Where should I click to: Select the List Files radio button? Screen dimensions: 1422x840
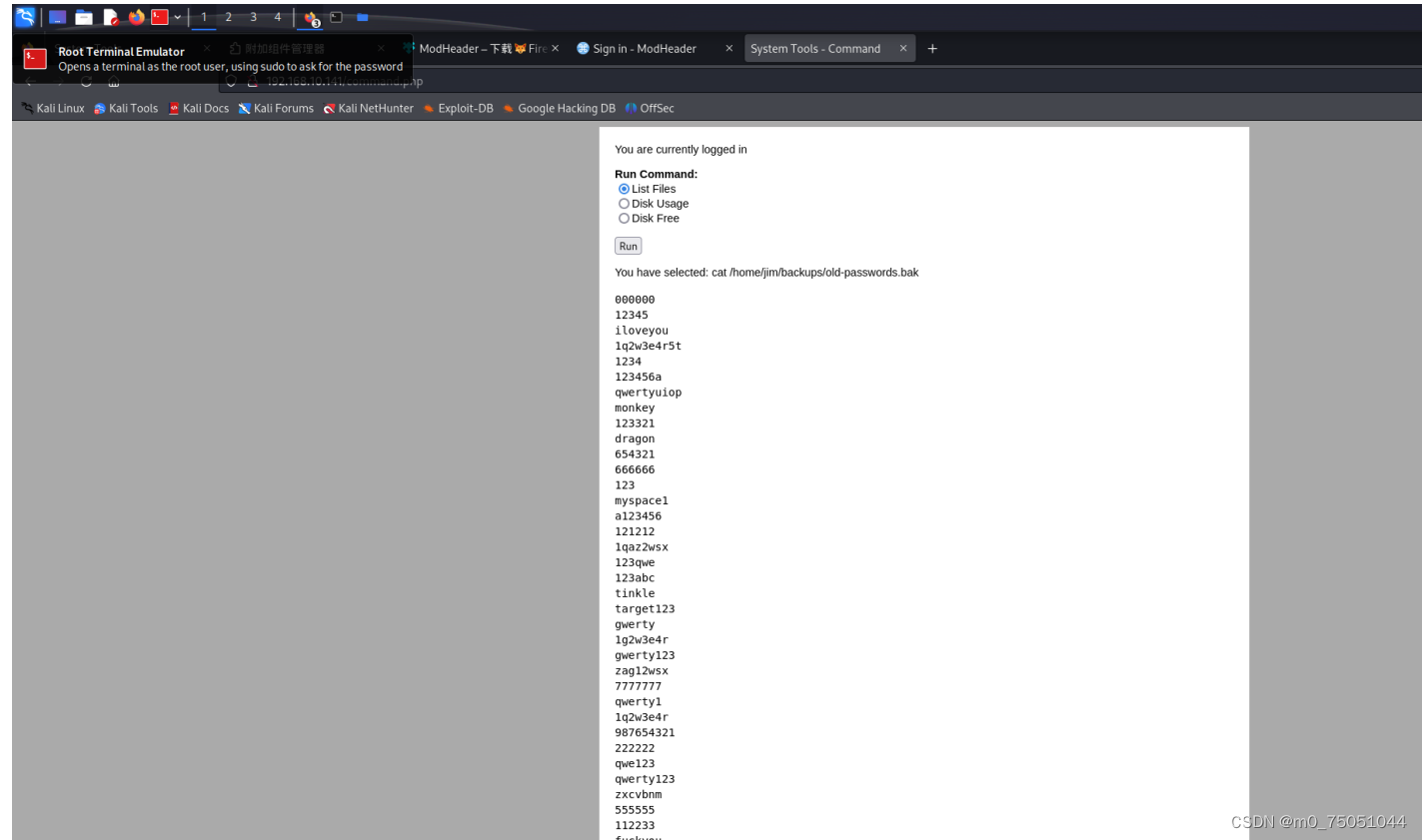(624, 188)
